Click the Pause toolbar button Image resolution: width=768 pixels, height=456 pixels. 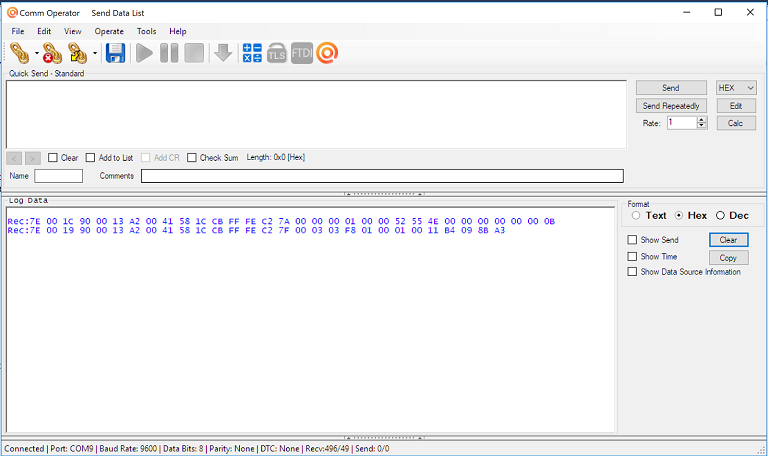click(x=169, y=53)
